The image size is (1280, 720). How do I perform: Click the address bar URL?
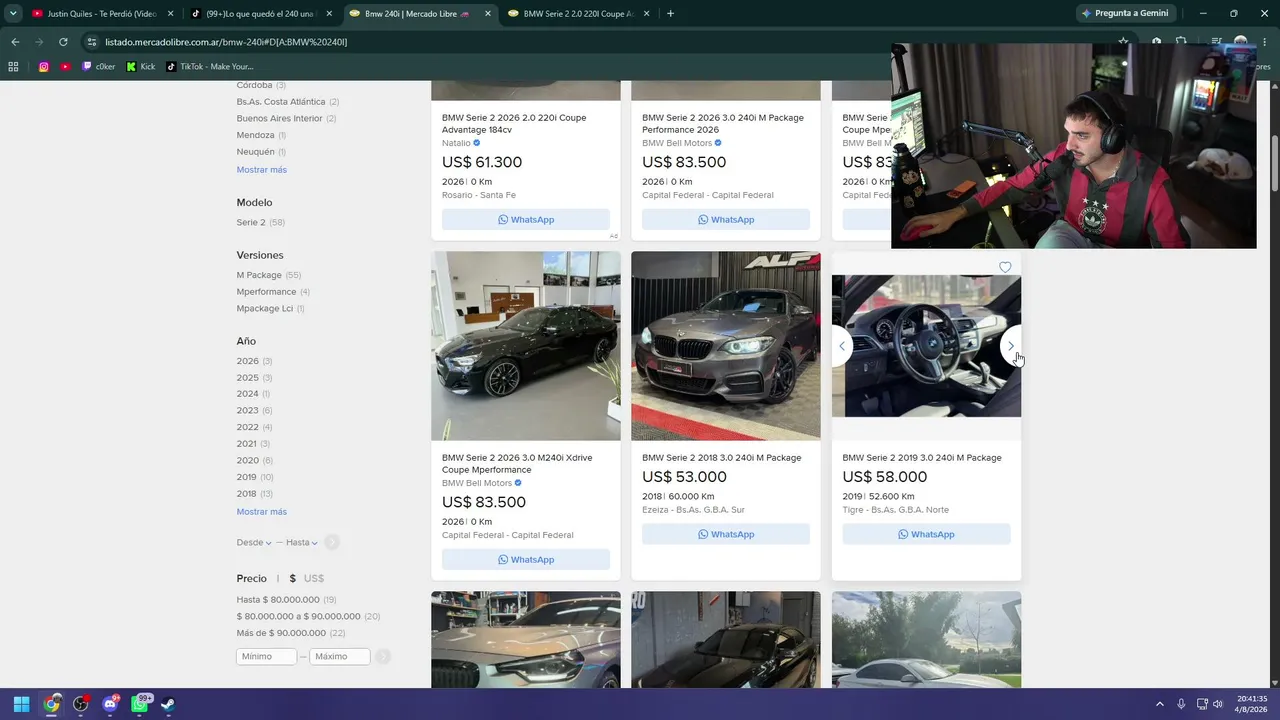tap(226, 42)
